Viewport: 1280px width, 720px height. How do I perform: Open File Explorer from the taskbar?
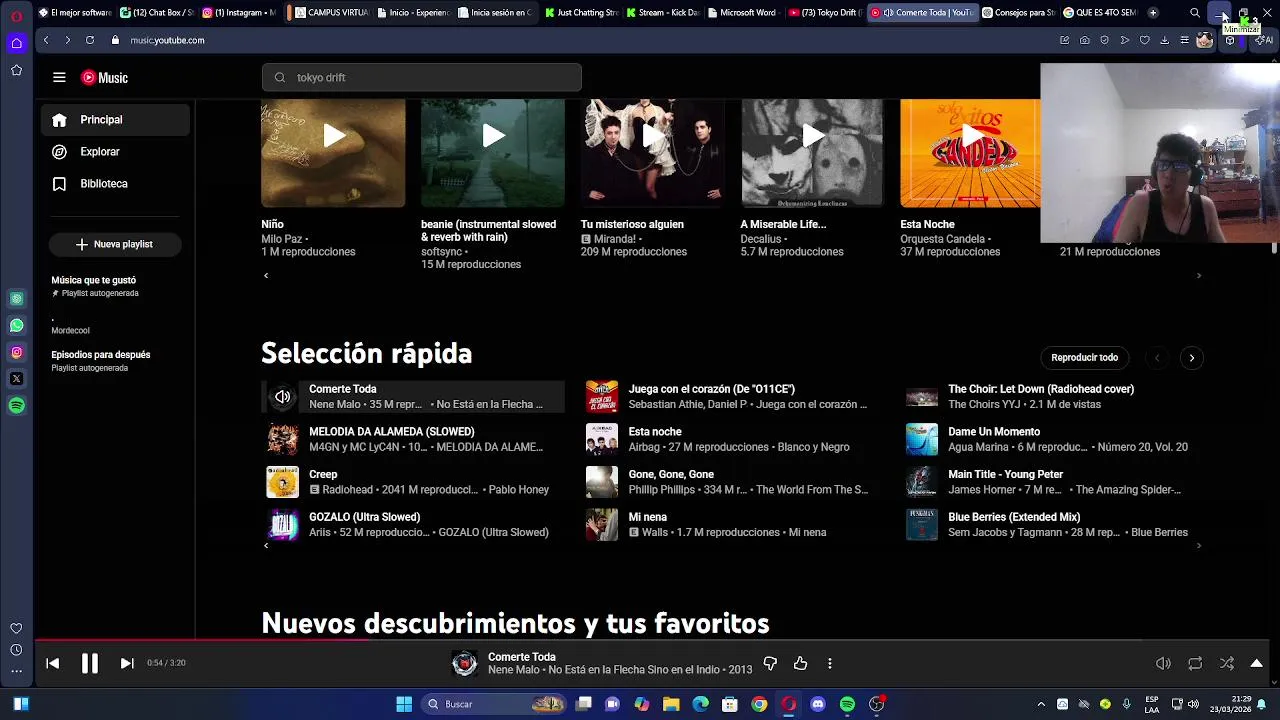click(x=671, y=704)
